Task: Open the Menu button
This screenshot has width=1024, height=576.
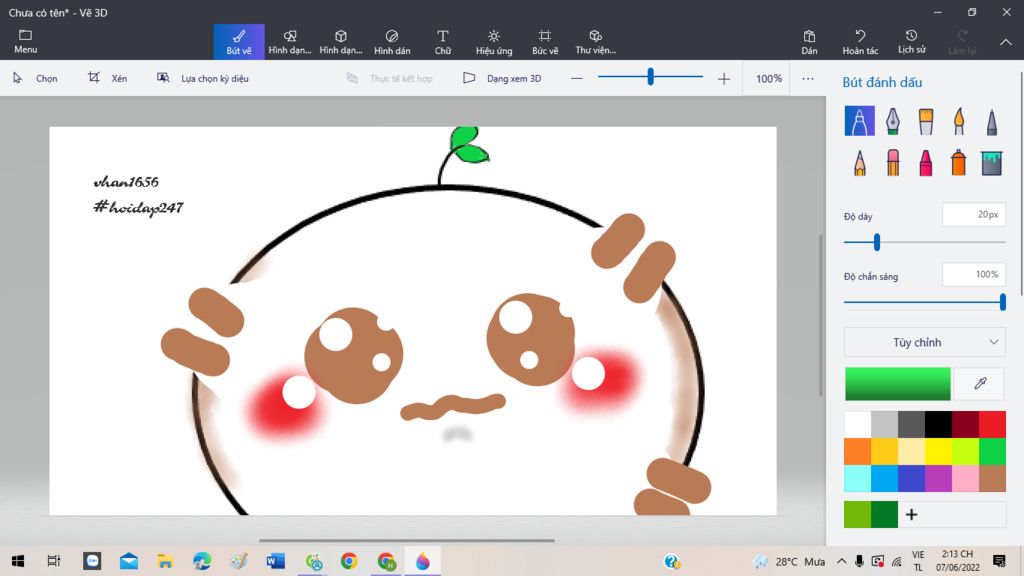Action: point(25,42)
